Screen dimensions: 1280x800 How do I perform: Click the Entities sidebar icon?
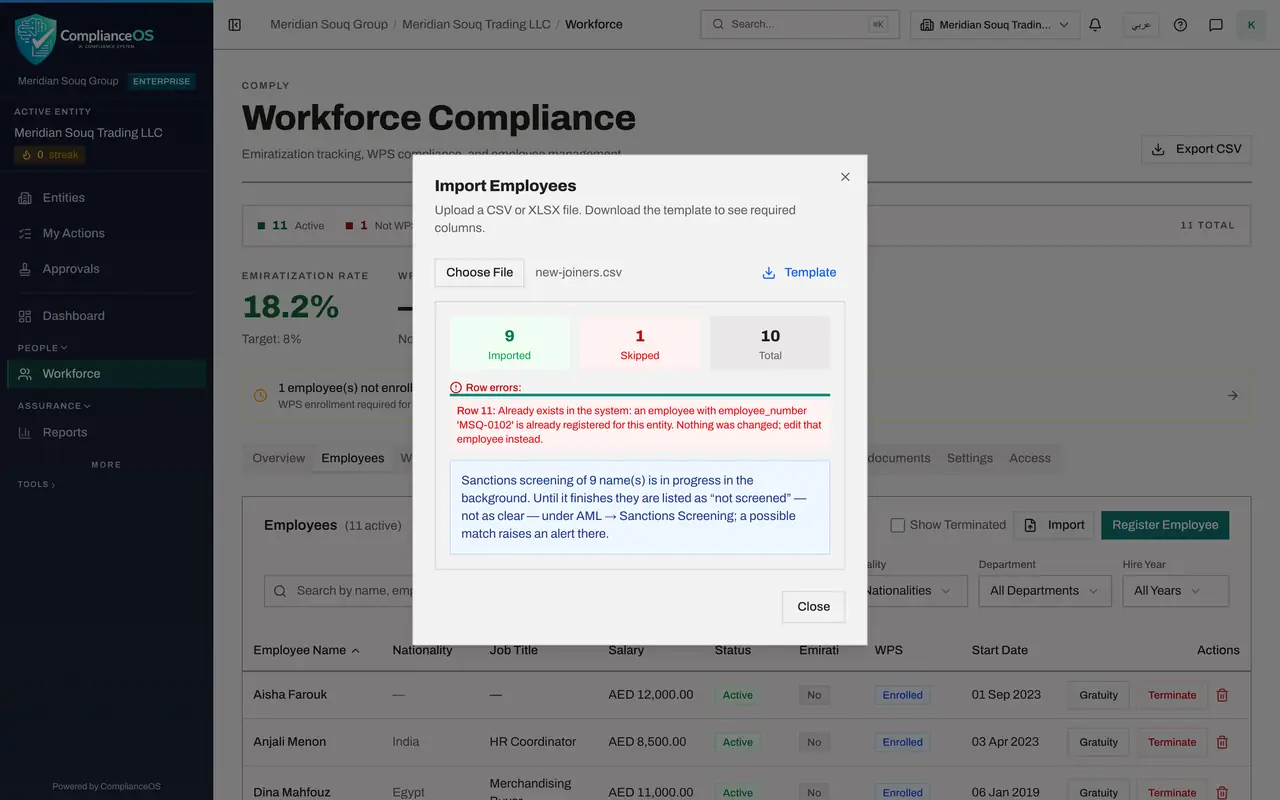click(25, 198)
